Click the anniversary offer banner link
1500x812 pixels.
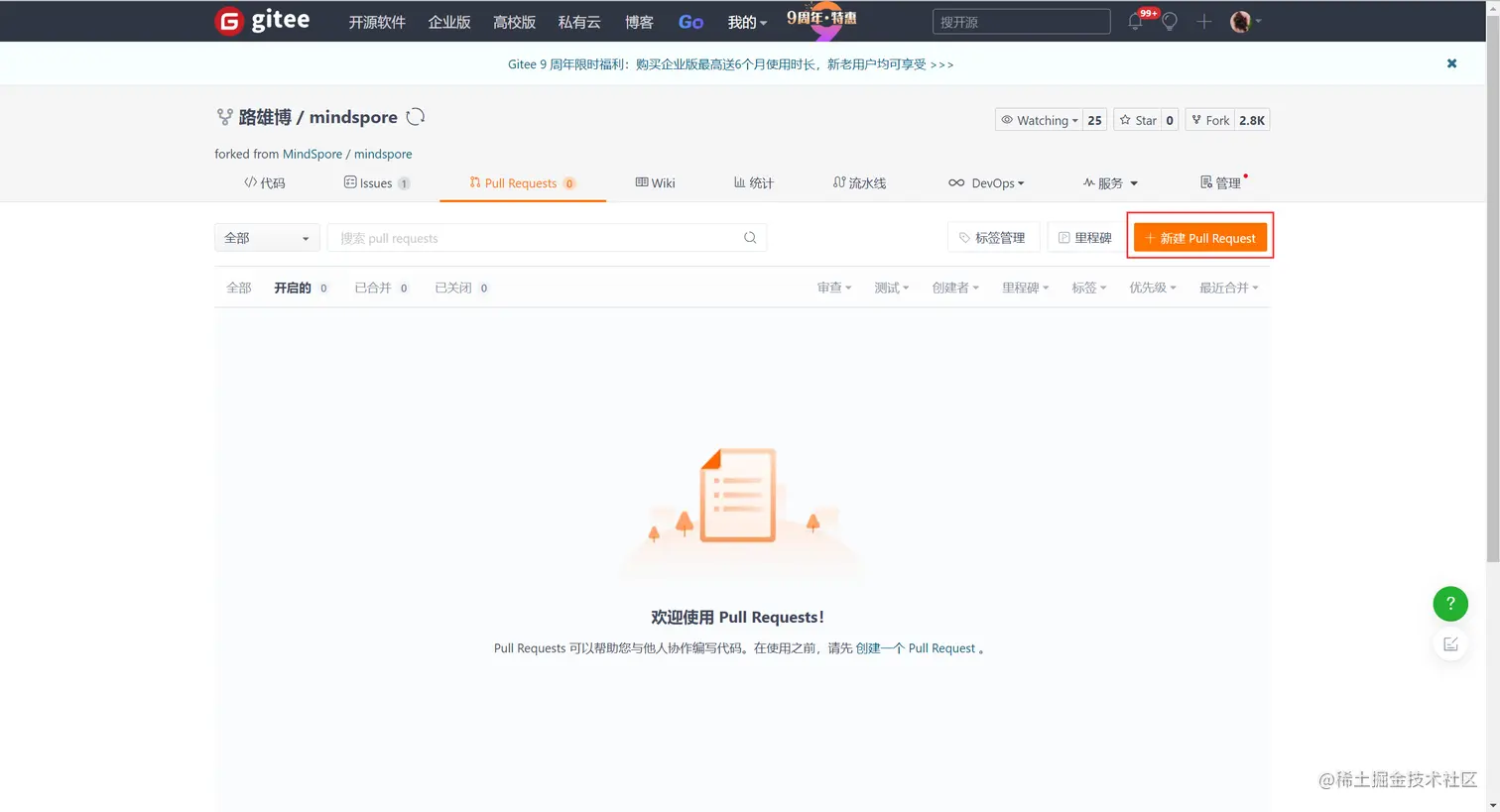tap(730, 64)
